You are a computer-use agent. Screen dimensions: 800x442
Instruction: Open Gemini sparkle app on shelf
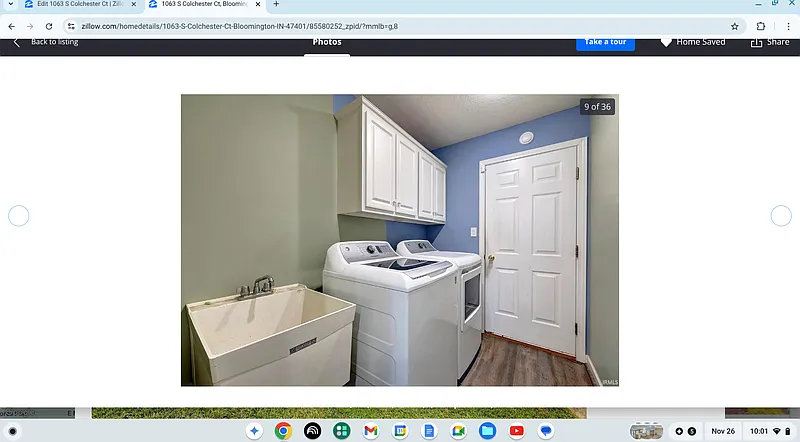coord(254,431)
